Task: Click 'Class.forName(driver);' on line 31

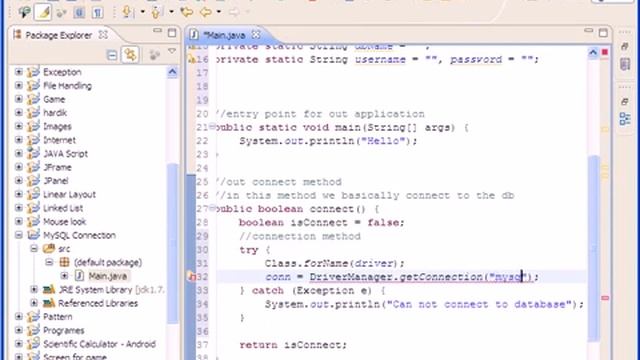Action: coord(335,263)
